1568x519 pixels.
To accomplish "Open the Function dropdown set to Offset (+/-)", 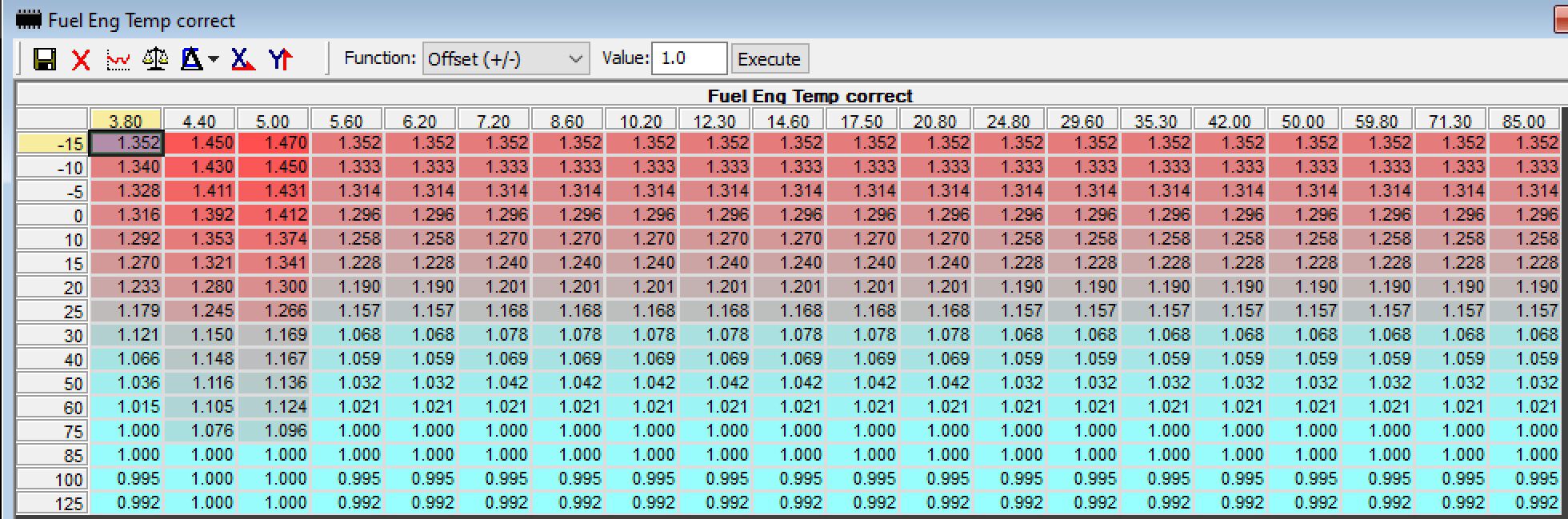I will tap(506, 59).
